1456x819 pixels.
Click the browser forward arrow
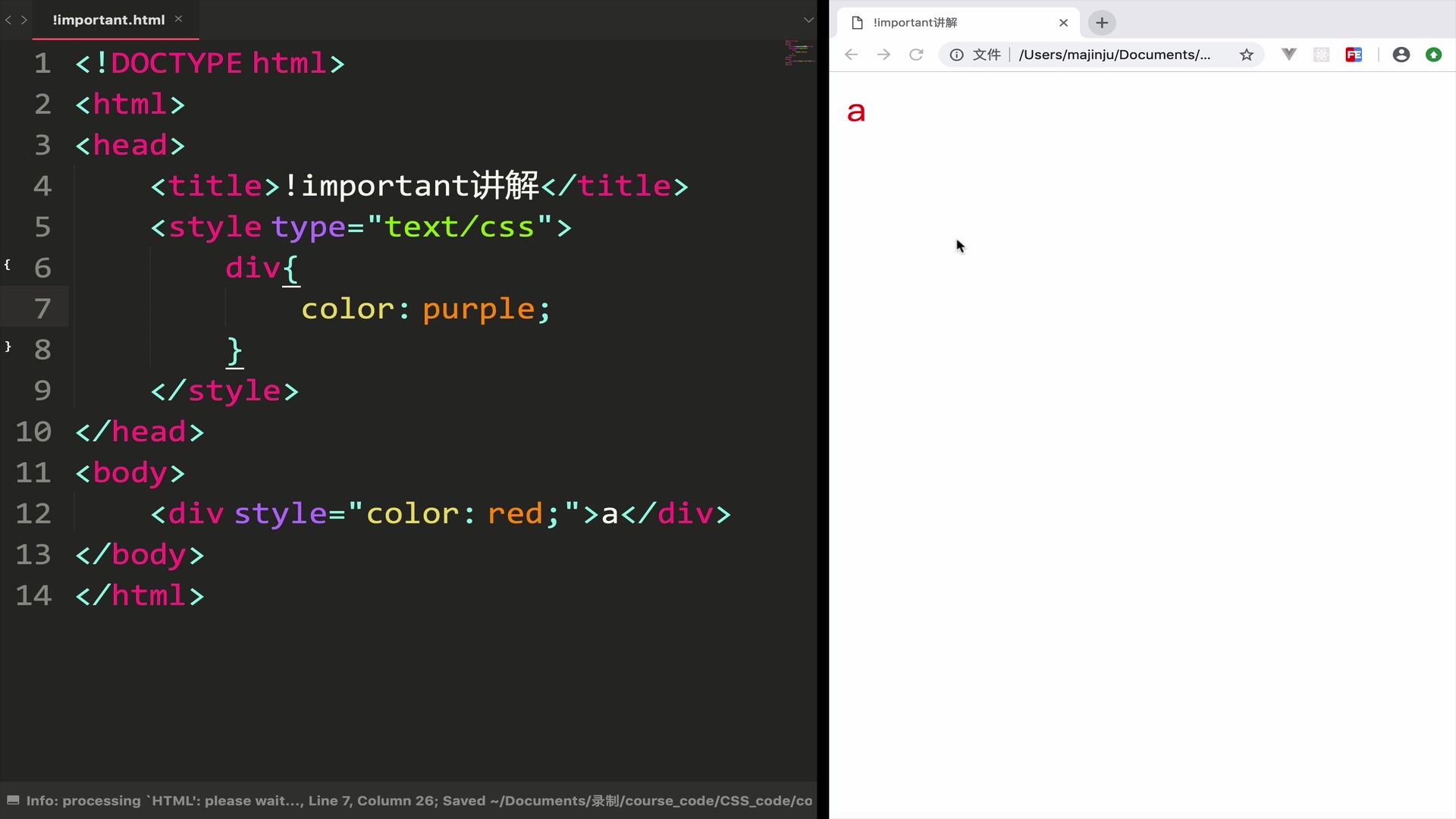883,55
